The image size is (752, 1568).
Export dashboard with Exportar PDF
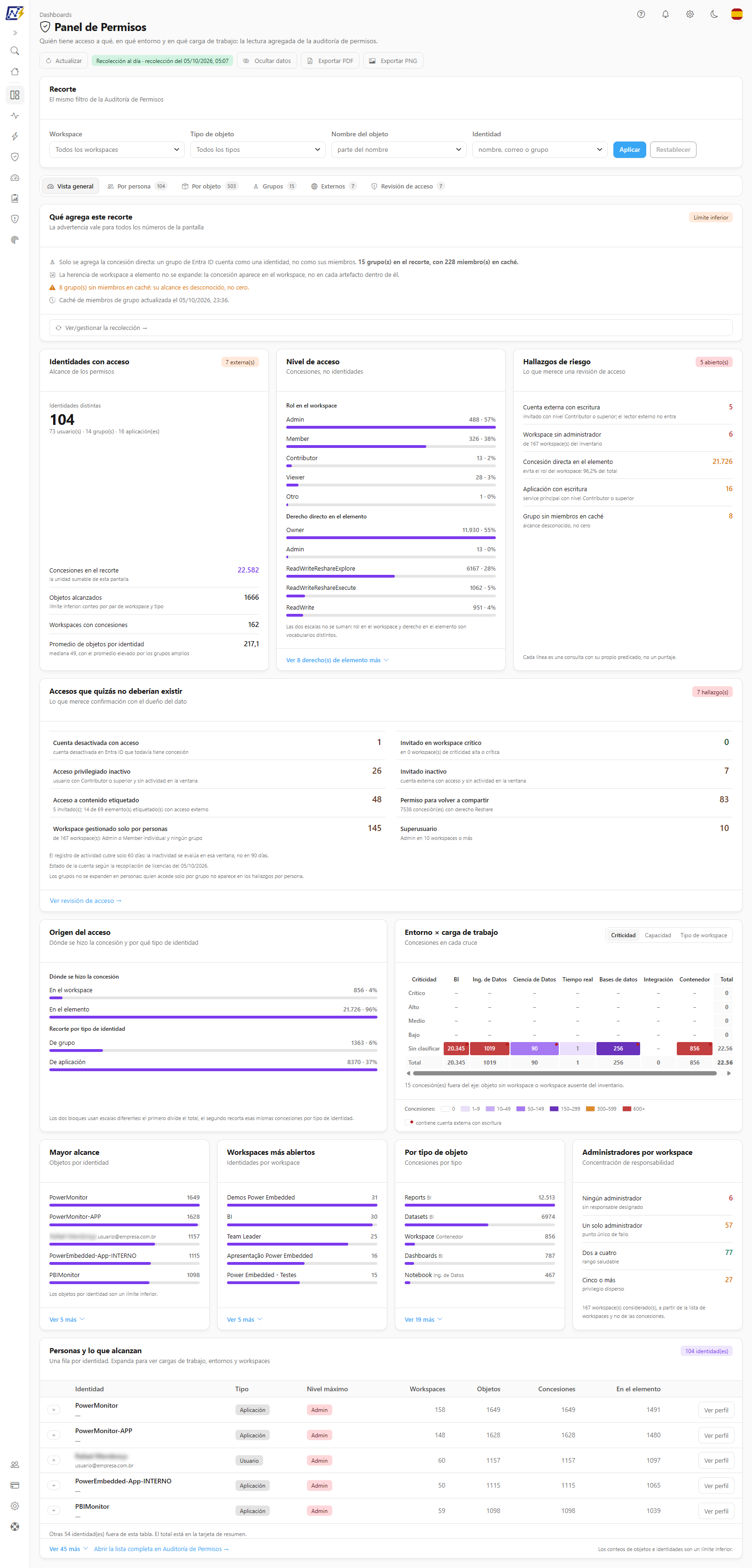[x=329, y=61]
